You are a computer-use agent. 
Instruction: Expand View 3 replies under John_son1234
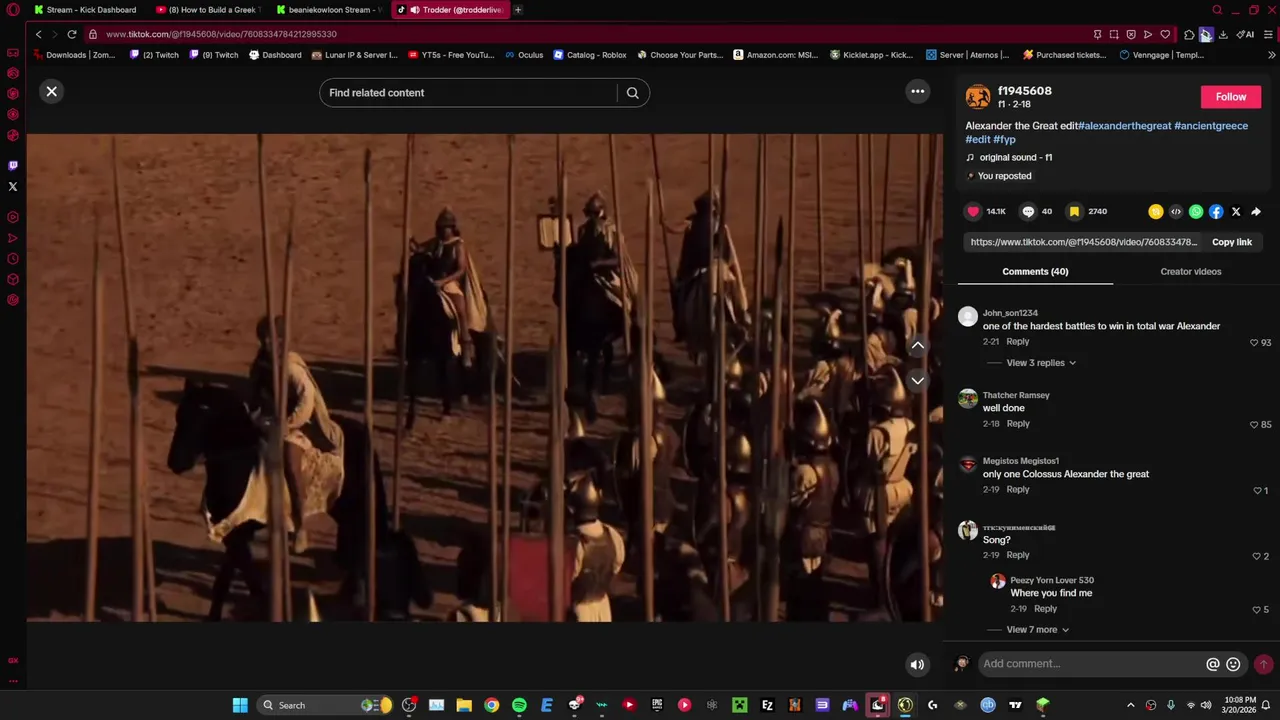(1041, 363)
